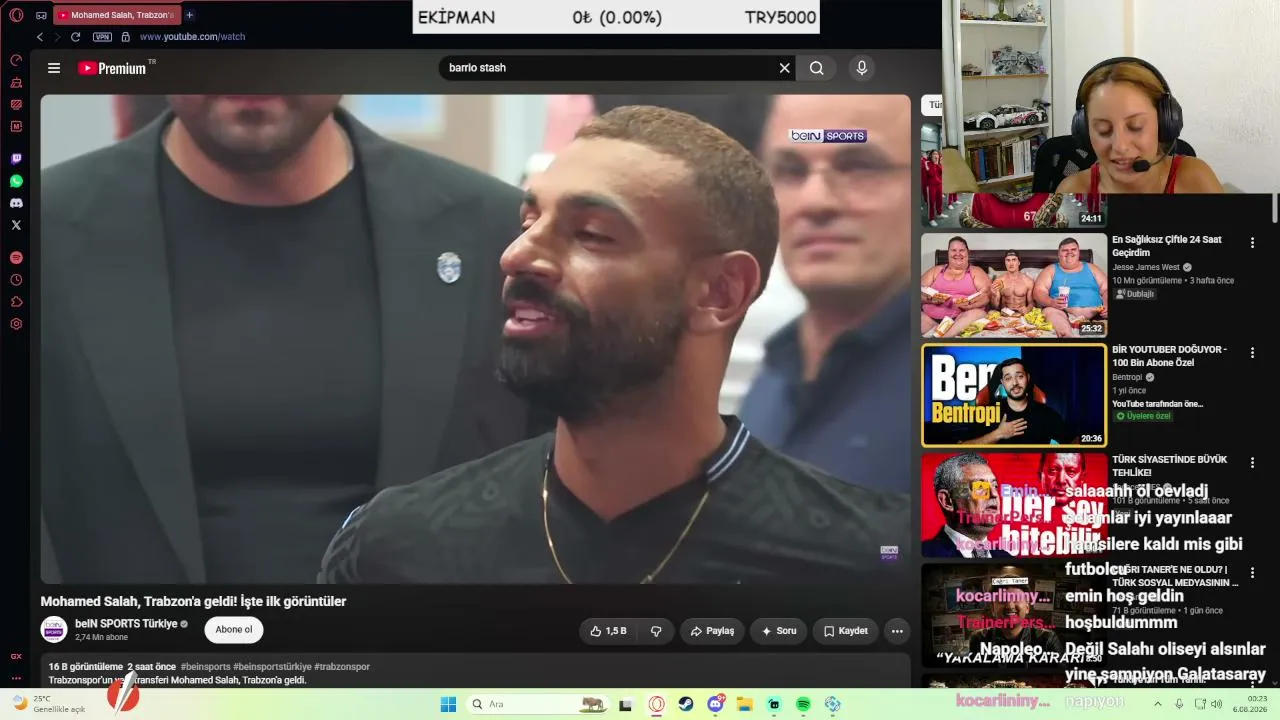1280x720 pixels.
Task: Ask about the video with Soru
Action: (x=779, y=631)
